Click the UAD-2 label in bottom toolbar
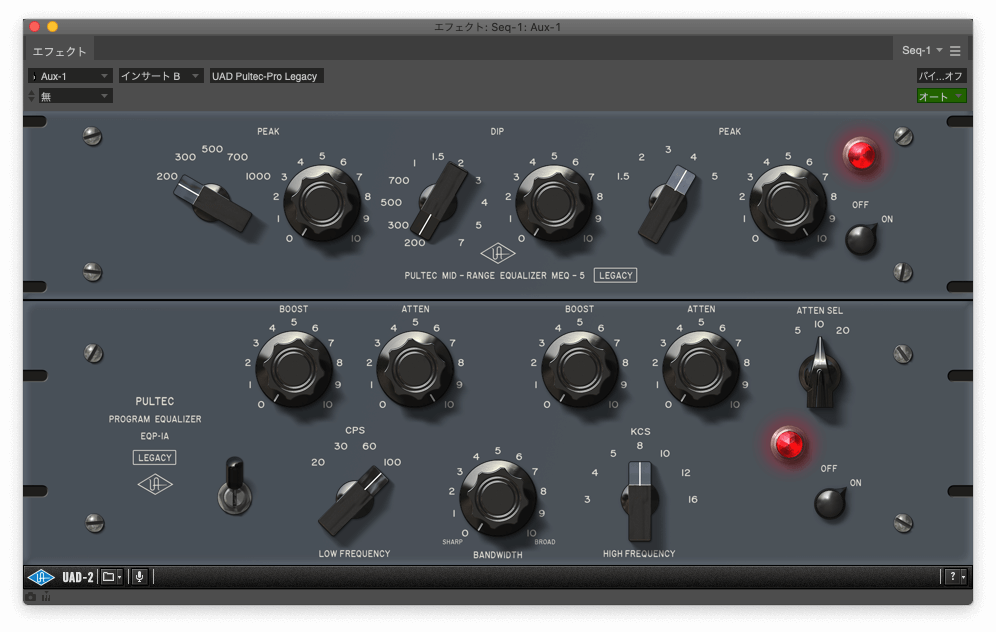The width and height of the screenshot is (996, 632). 77,577
